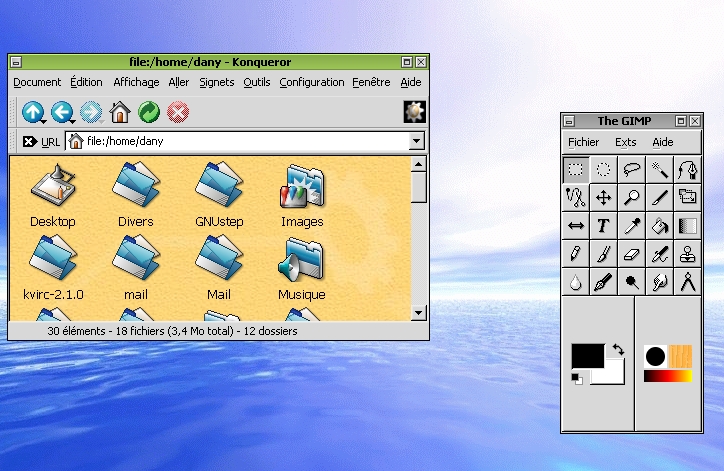This screenshot has height=471, width=724.
Task: Select the Divers folder
Action: pyautogui.click(x=136, y=195)
